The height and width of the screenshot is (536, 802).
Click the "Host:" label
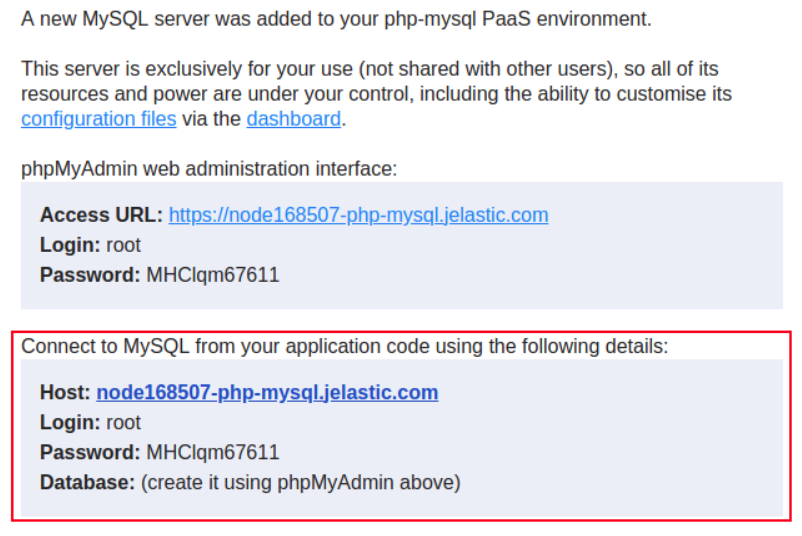click(x=65, y=393)
